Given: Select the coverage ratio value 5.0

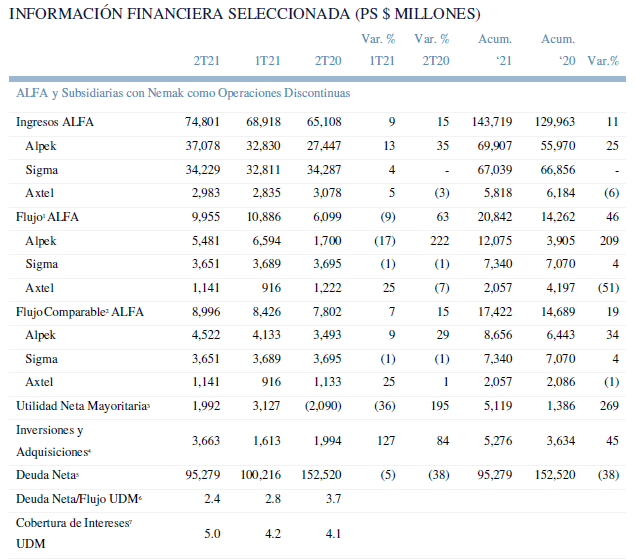Looking at the screenshot, I should [212, 534].
